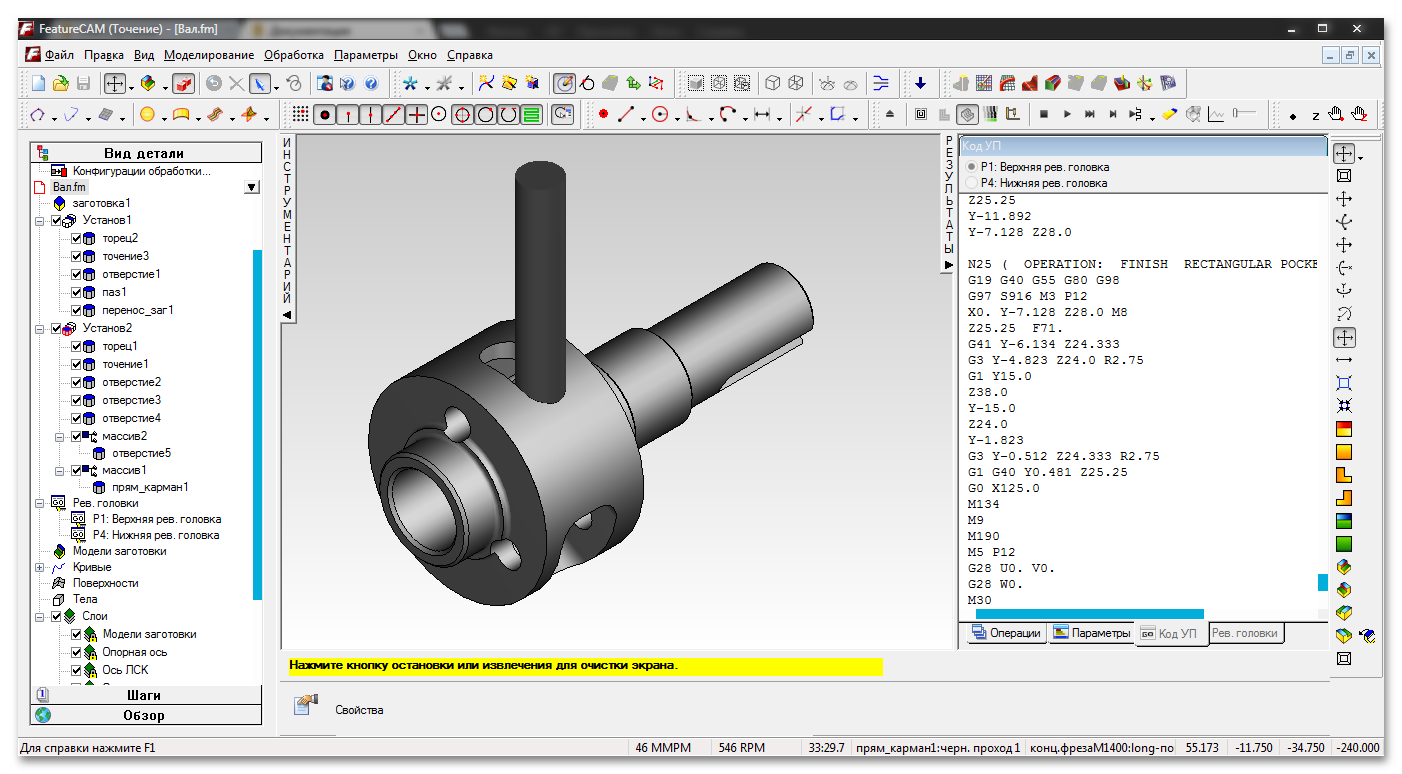This screenshot has width=1402, height=774.
Task: Select the заготовка1 tree item
Action: 101,203
